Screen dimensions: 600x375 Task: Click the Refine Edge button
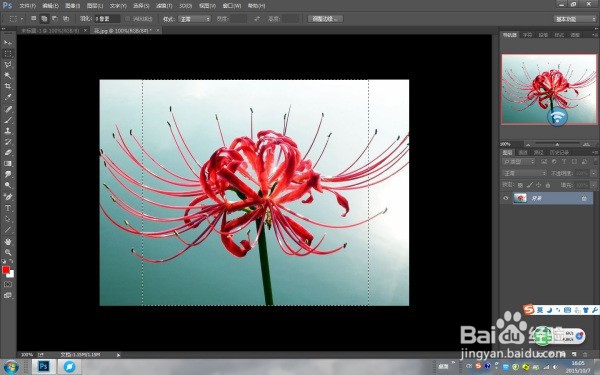coord(325,18)
